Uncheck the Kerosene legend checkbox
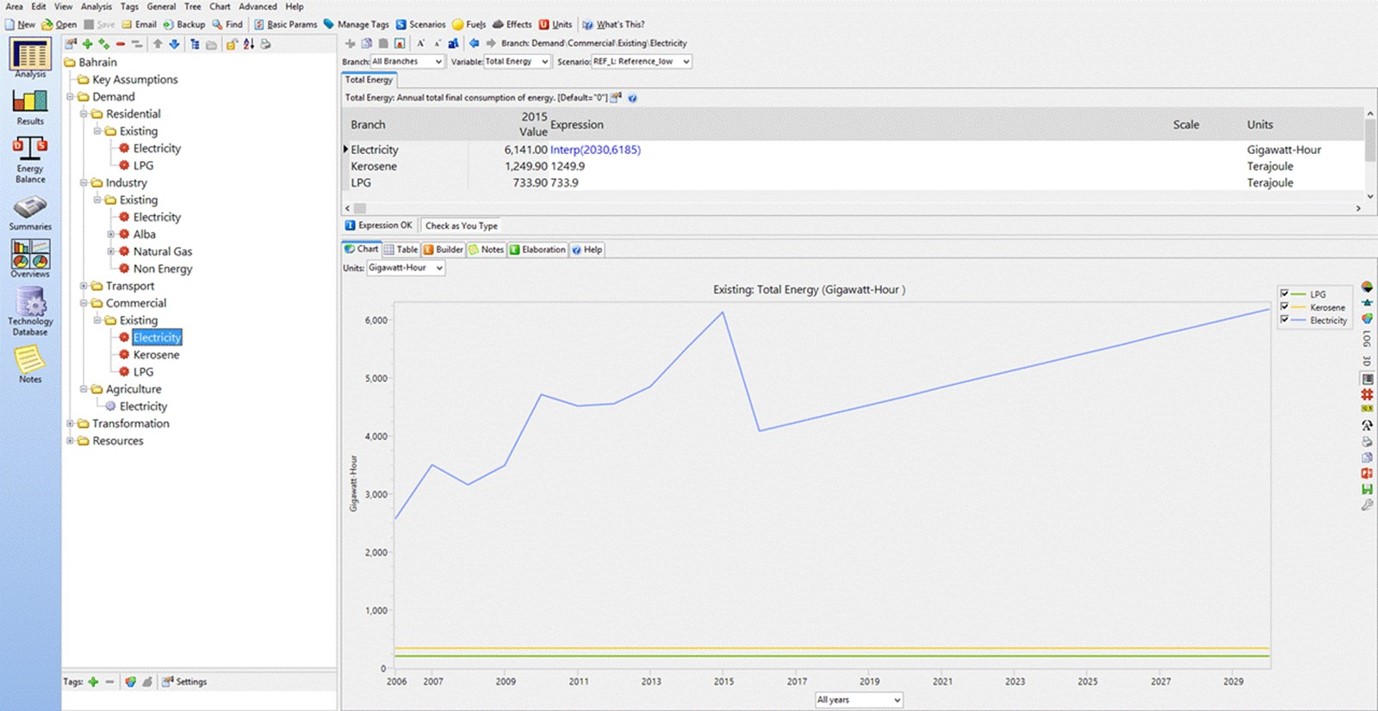The width and height of the screenshot is (1378, 711). point(1285,307)
